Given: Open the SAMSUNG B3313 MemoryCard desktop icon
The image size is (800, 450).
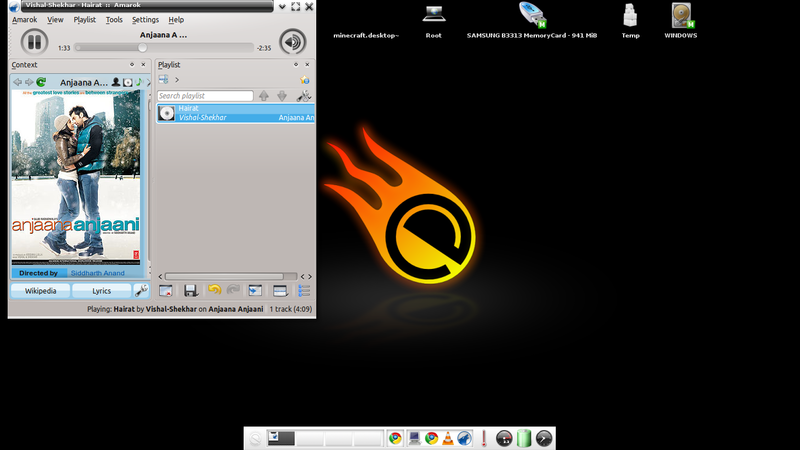Looking at the screenshot, I should coord(532,20).
